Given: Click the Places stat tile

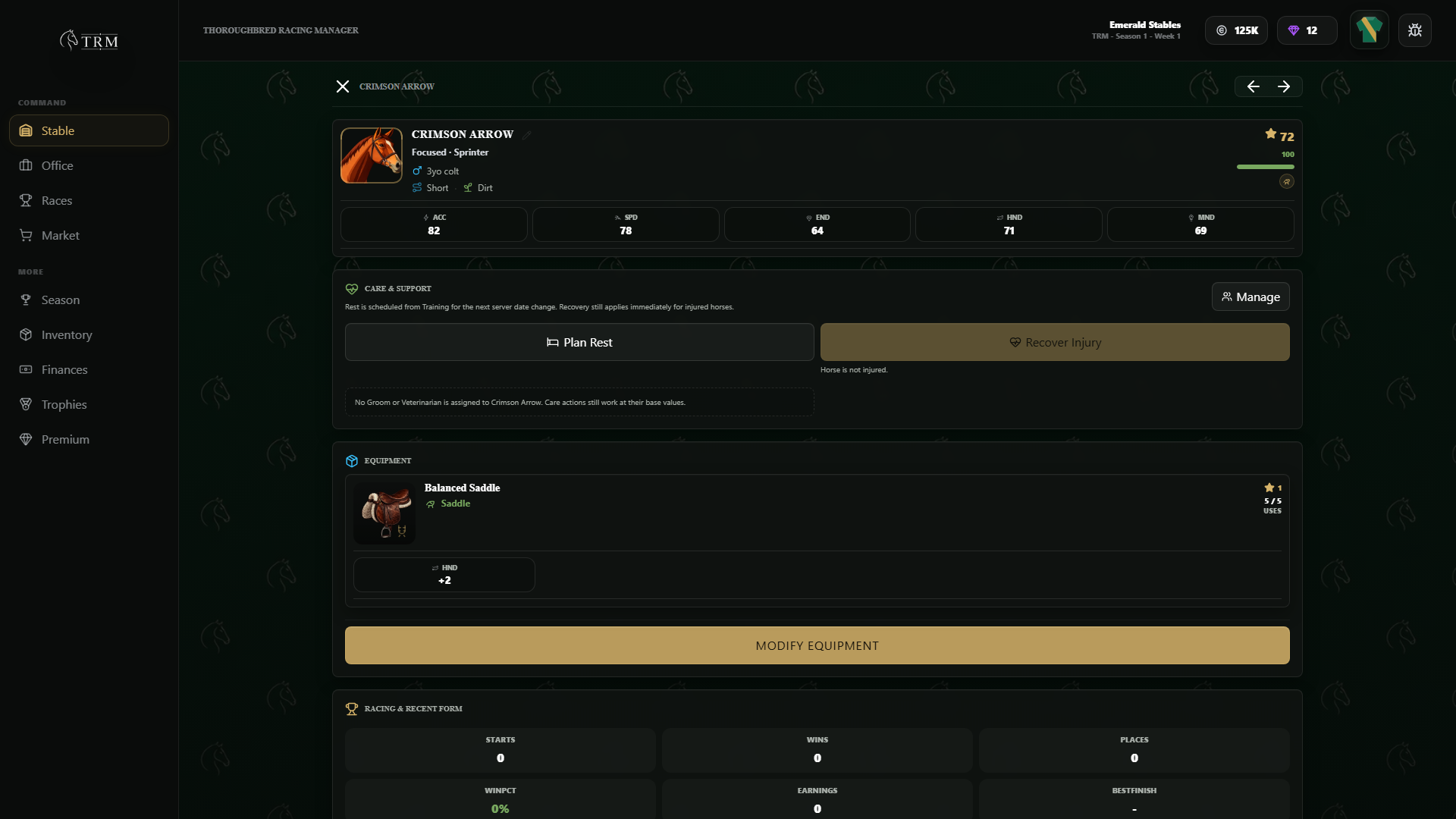Looking at the screenshot, I should (x=1134, y=750).
